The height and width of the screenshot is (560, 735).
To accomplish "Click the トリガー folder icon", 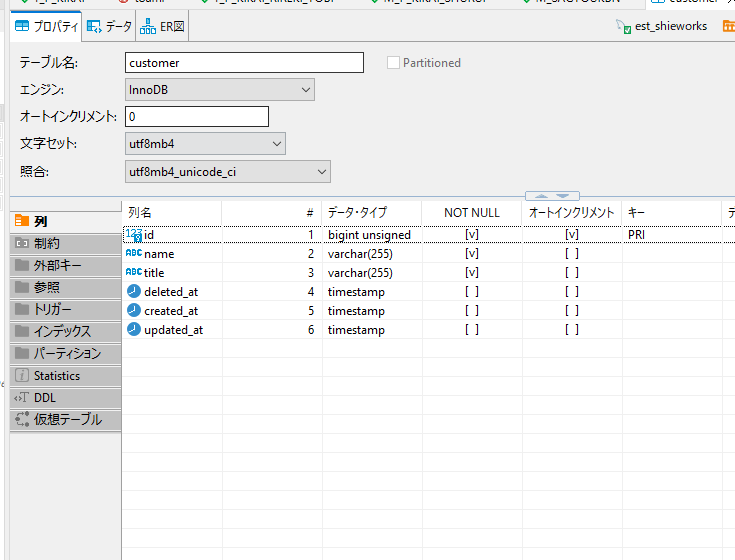I will (x=22, y=309).
